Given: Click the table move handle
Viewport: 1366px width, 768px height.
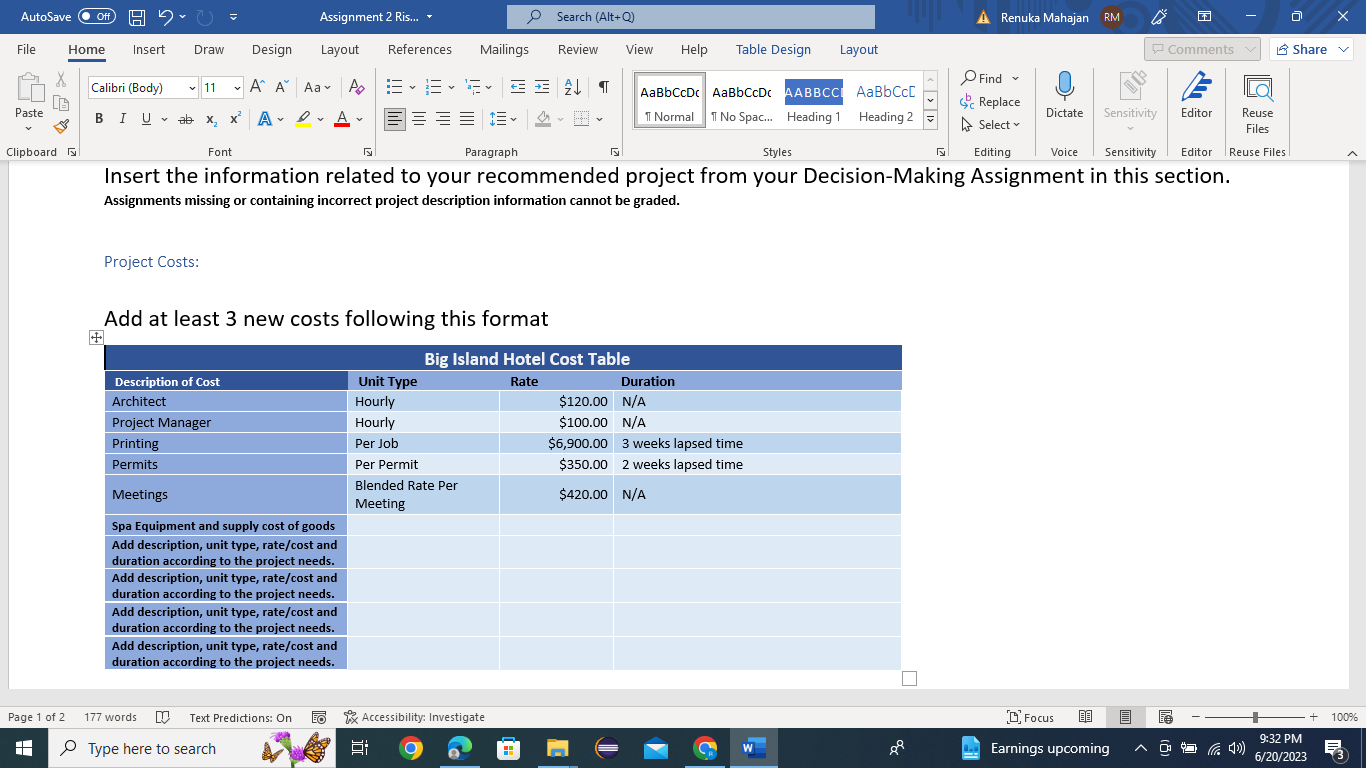Looking at the screenshot, I should tap(96, 338).
